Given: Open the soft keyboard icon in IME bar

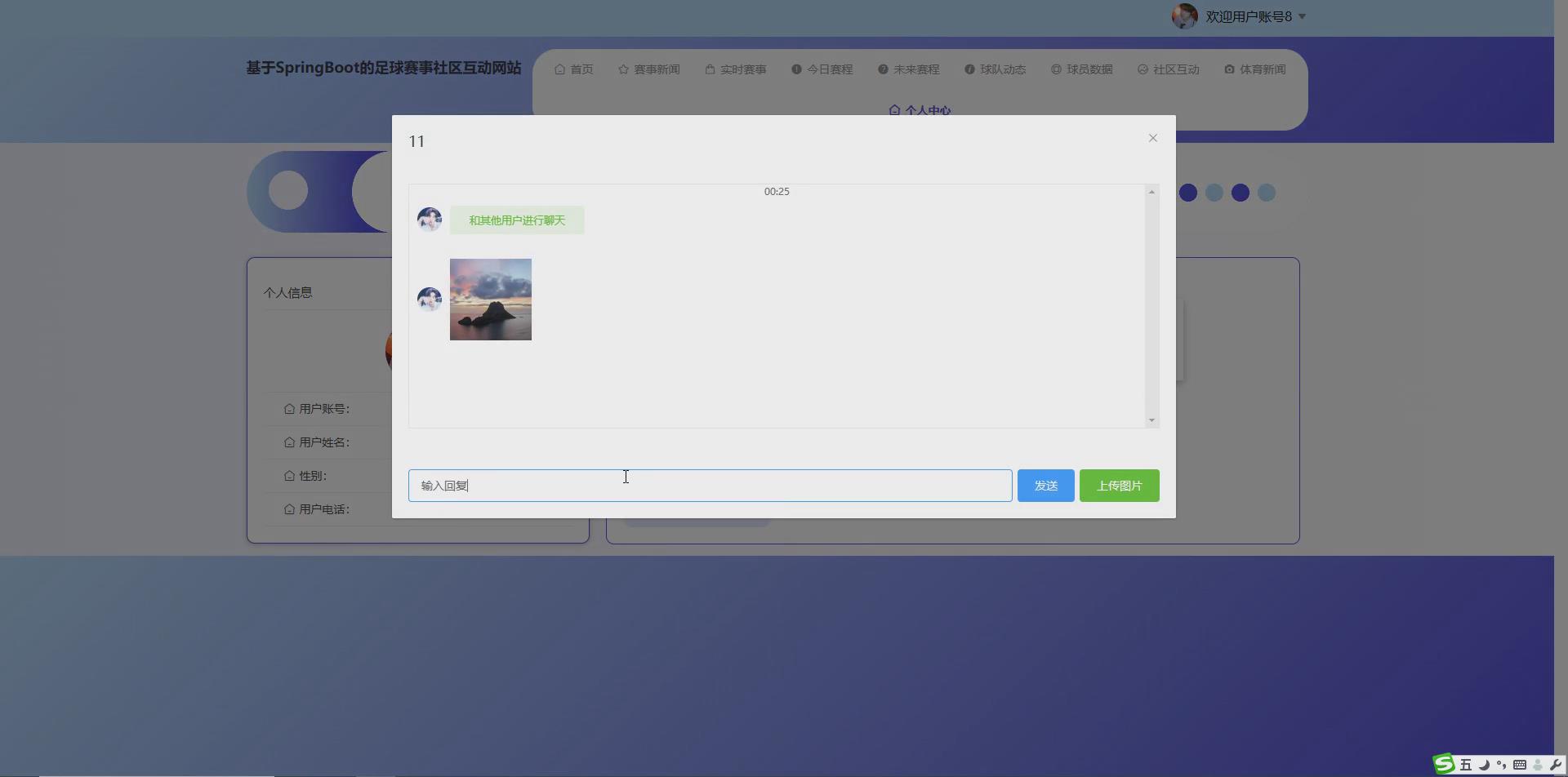Looking at the screenshot, I should (1519, 765).
